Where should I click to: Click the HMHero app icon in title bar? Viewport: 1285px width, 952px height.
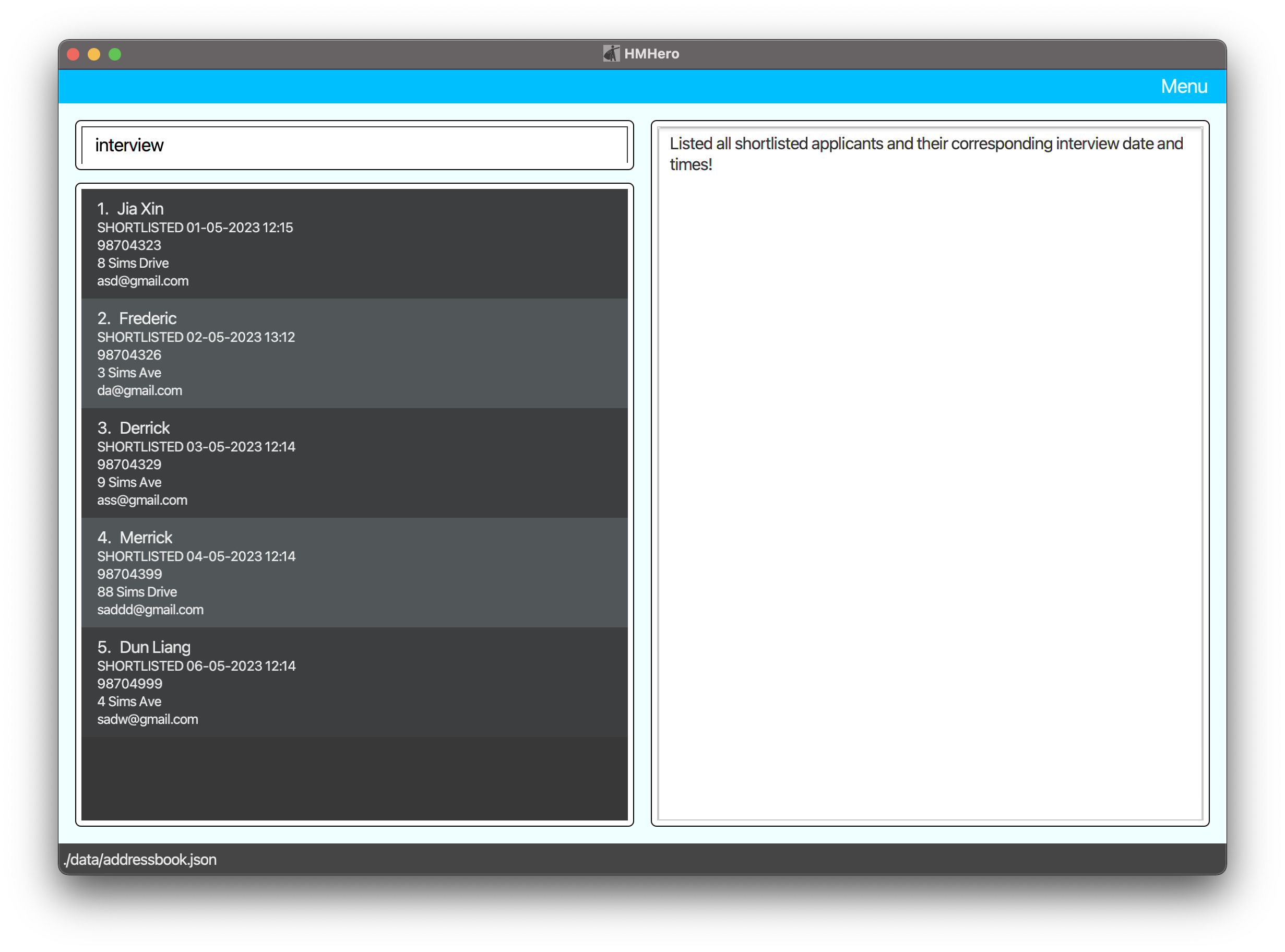click(611, 54)
